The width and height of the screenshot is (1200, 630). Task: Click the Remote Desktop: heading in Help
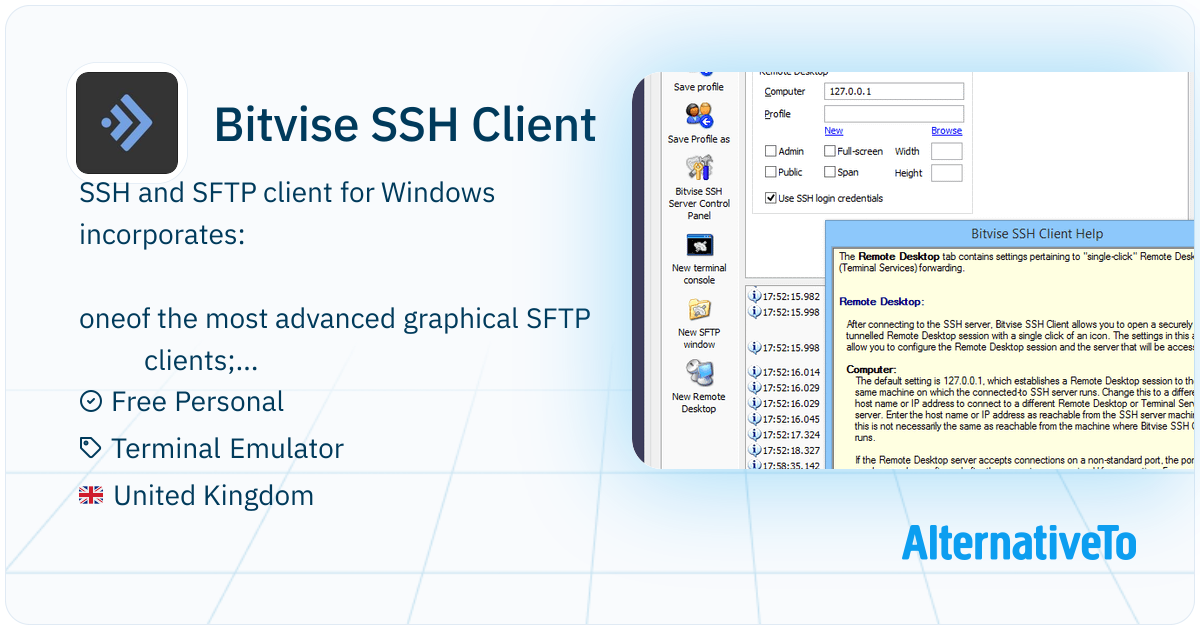click(x=882, y=301)
